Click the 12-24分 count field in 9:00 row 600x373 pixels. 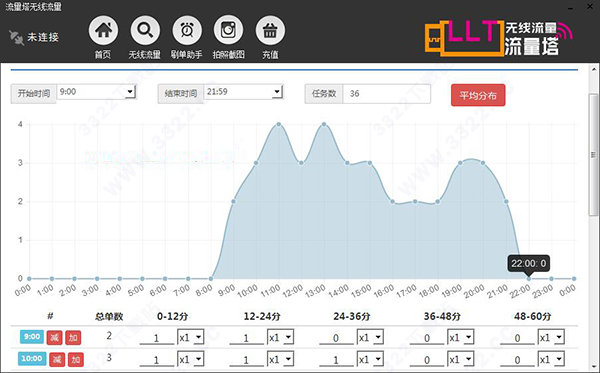(x=246, y=338)
